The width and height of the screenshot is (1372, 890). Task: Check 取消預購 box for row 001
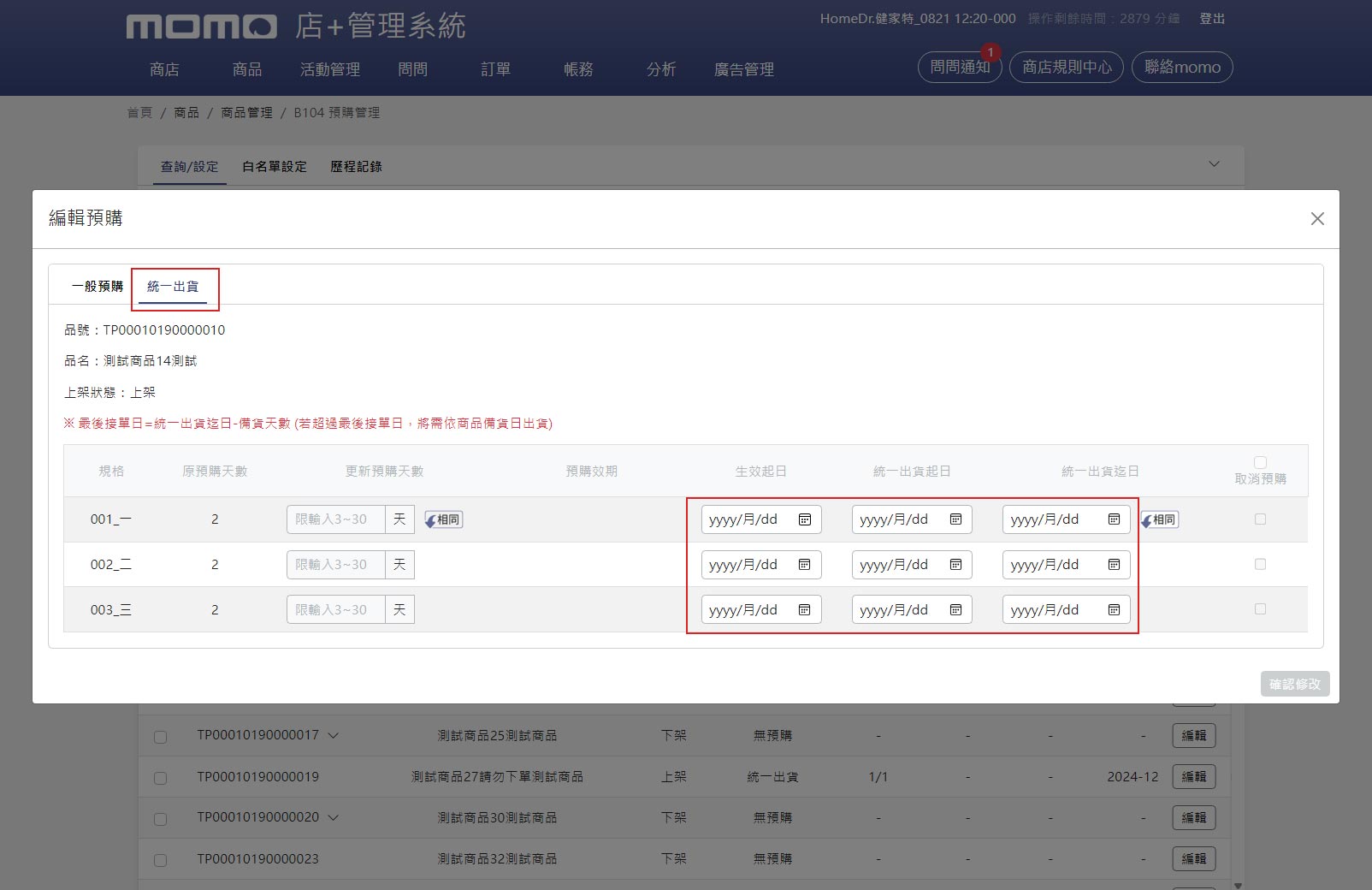(1260, 519)
